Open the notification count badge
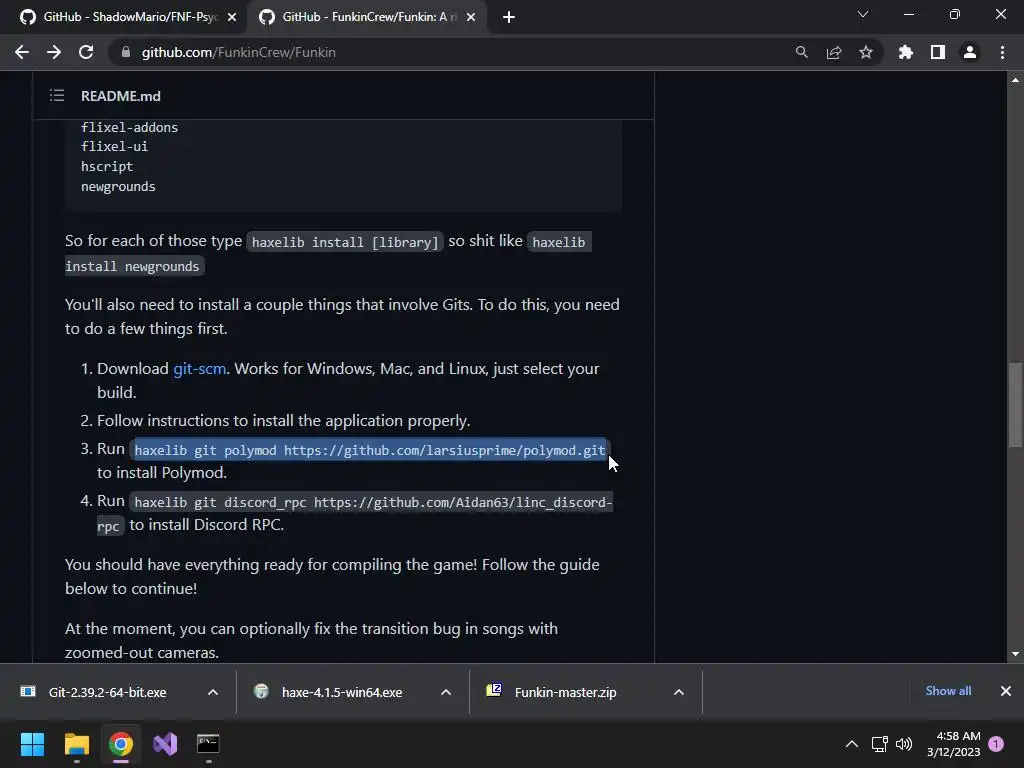Image resolution: width=1024 pixels, height=768 pixels. (996, 744)
